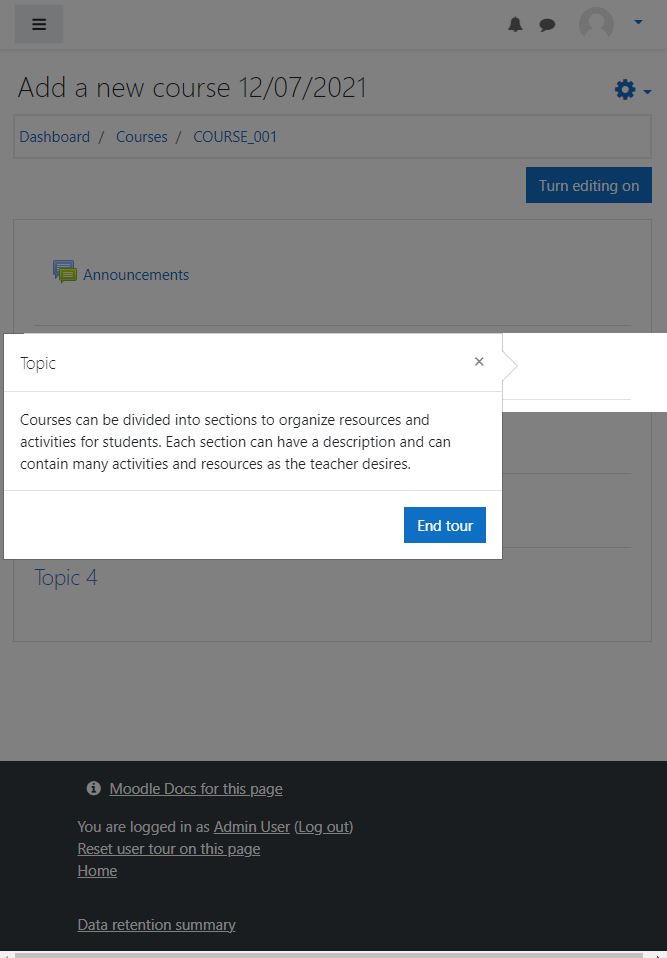This screenshot has width=667, height=958.
Task: Open COURSE_001 breadcrumb link
Action: coord(235,136)
